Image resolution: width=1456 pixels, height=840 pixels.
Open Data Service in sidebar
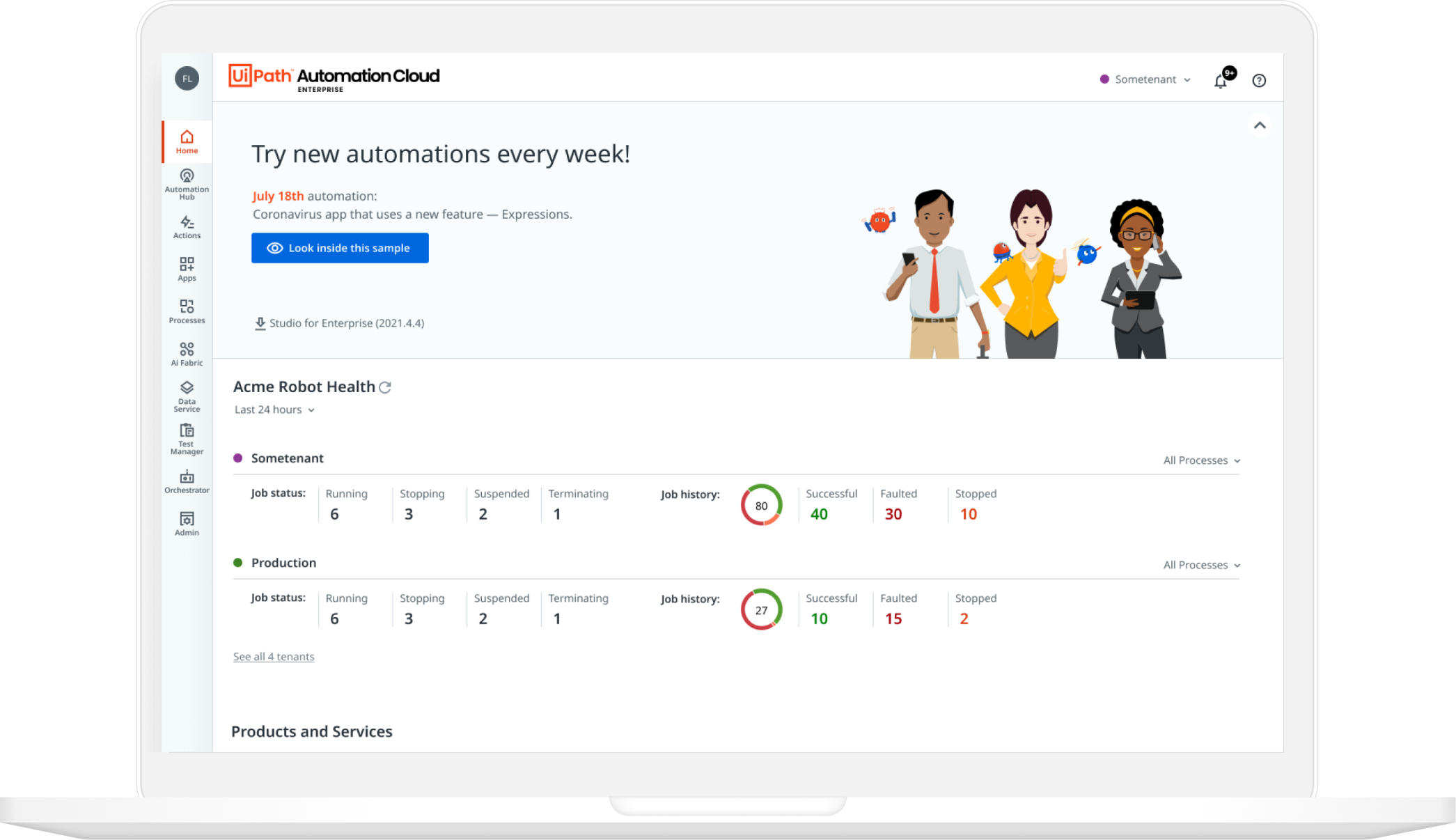tap(187, 396)
